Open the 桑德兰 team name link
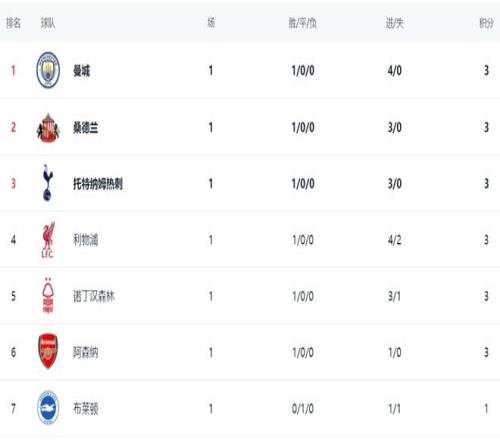Image resolution: width=500 pixels, height=440 pixels. tap(85, 128)
